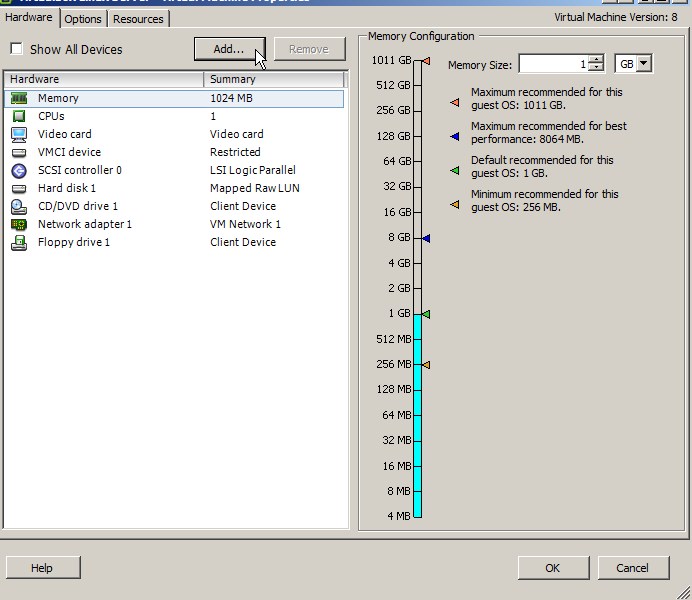Image resolution: width=692 pixels, height=600 pixels.
Task: Click the 512 MB label on memory scale
Action: tap(394, 339)
